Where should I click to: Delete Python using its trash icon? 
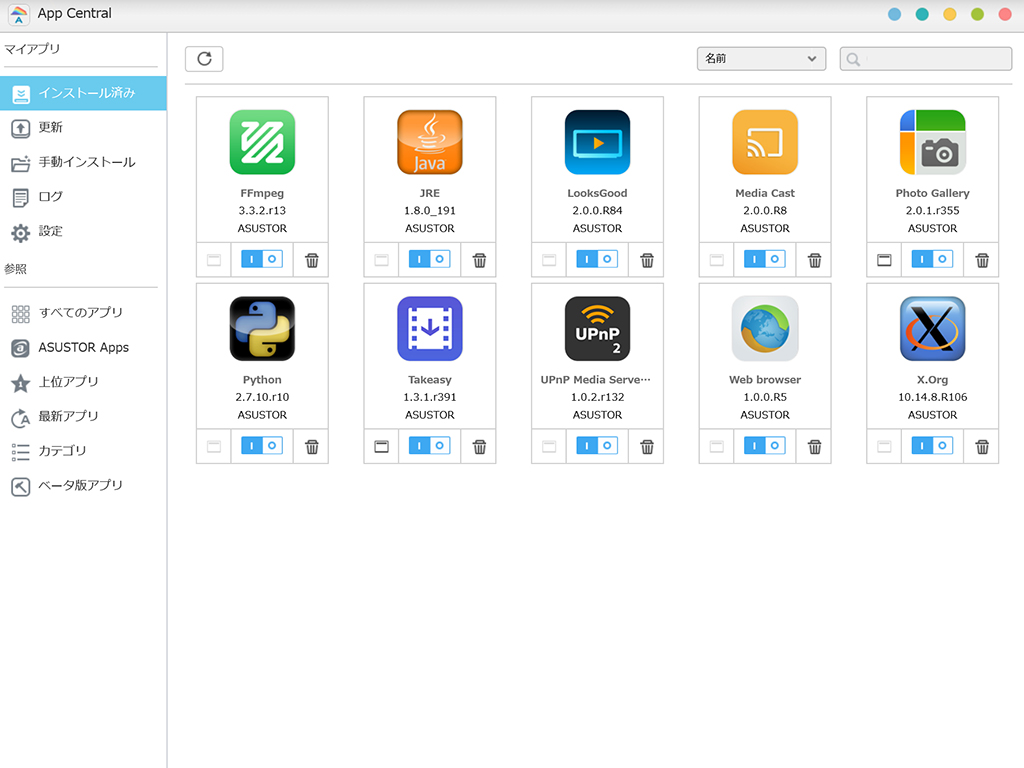tap(312, 447)
